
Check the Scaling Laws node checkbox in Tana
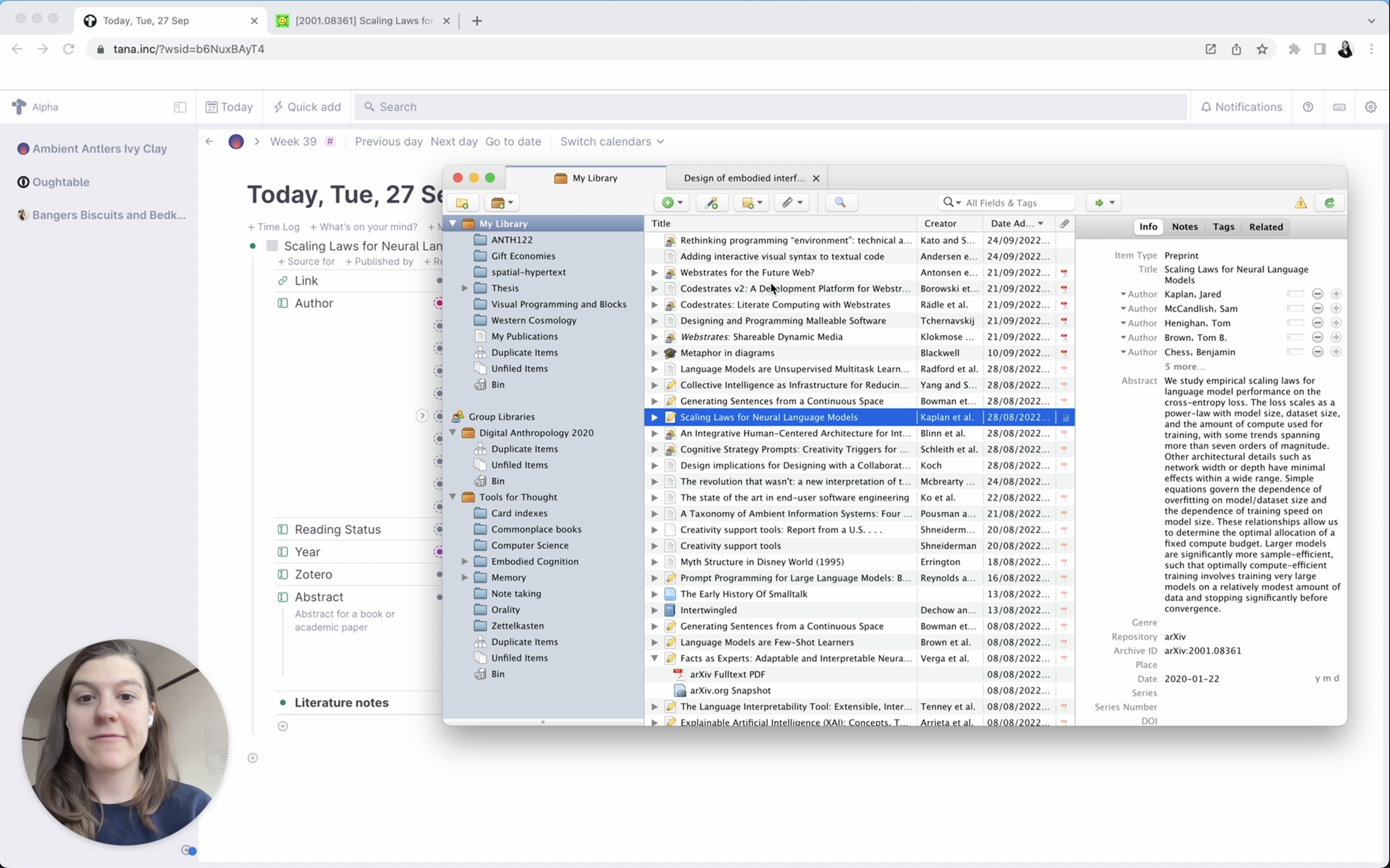pos(272,246)
